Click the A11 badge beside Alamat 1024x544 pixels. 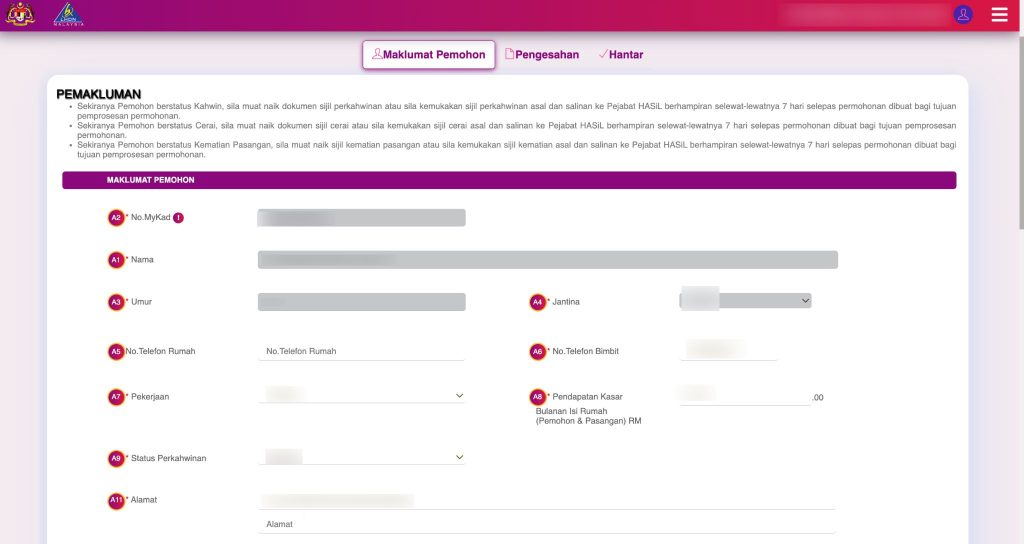point(116,500)
